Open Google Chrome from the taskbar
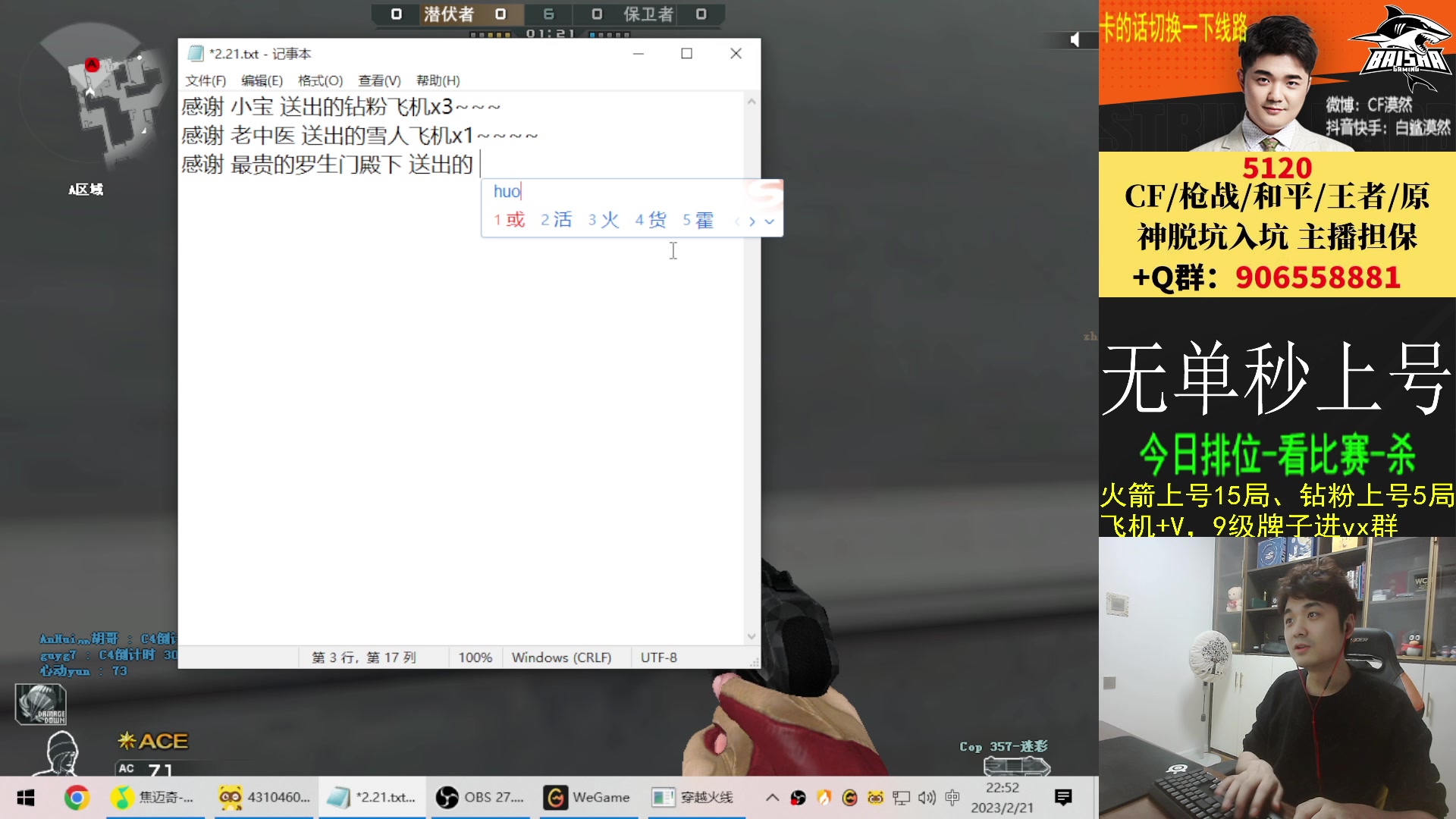Screen dimensions: 1456x819 [x=77, y=798]
